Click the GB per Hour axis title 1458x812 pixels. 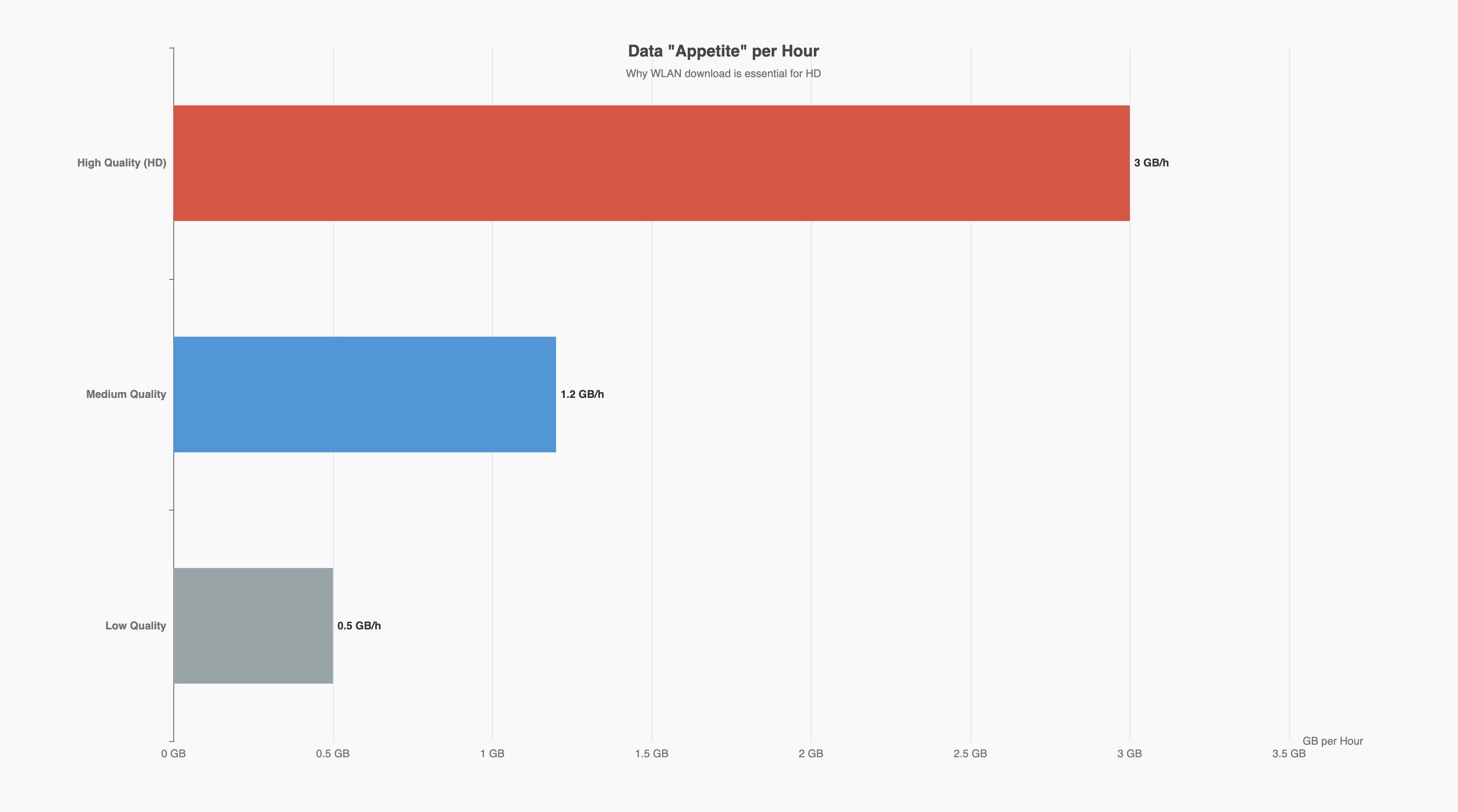1332,741
